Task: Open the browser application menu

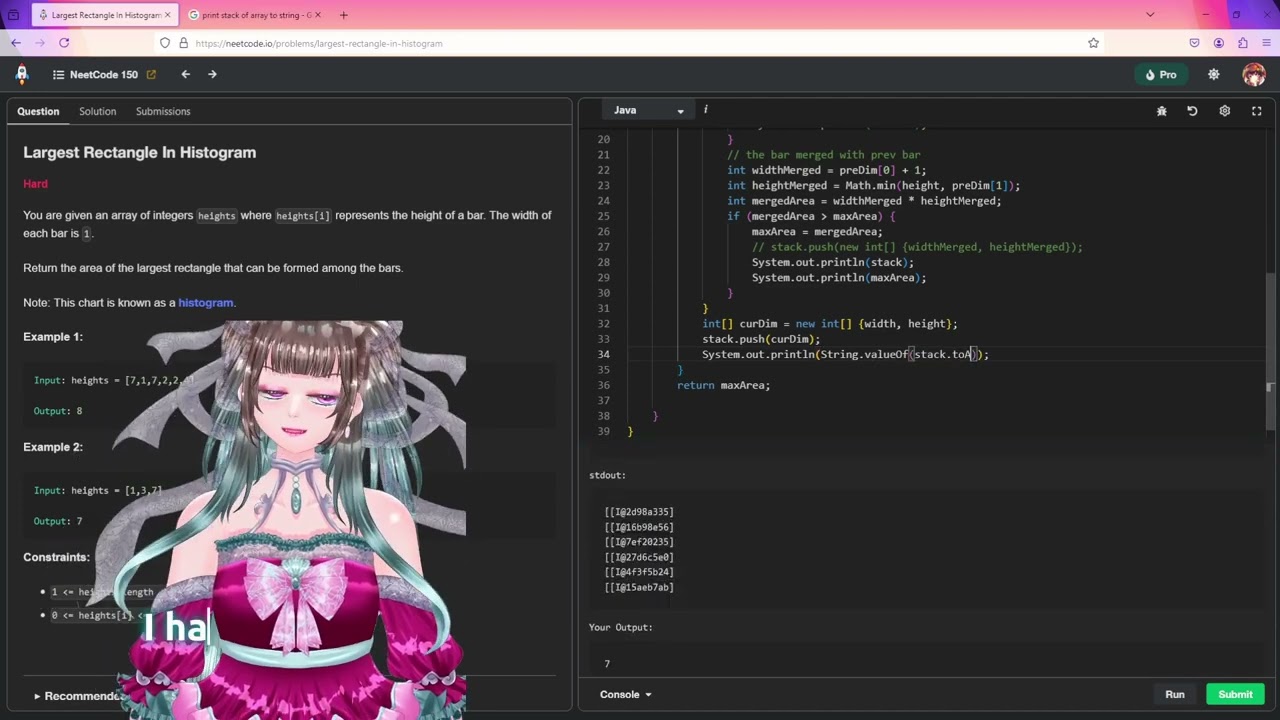Action: pos(1266,43)
